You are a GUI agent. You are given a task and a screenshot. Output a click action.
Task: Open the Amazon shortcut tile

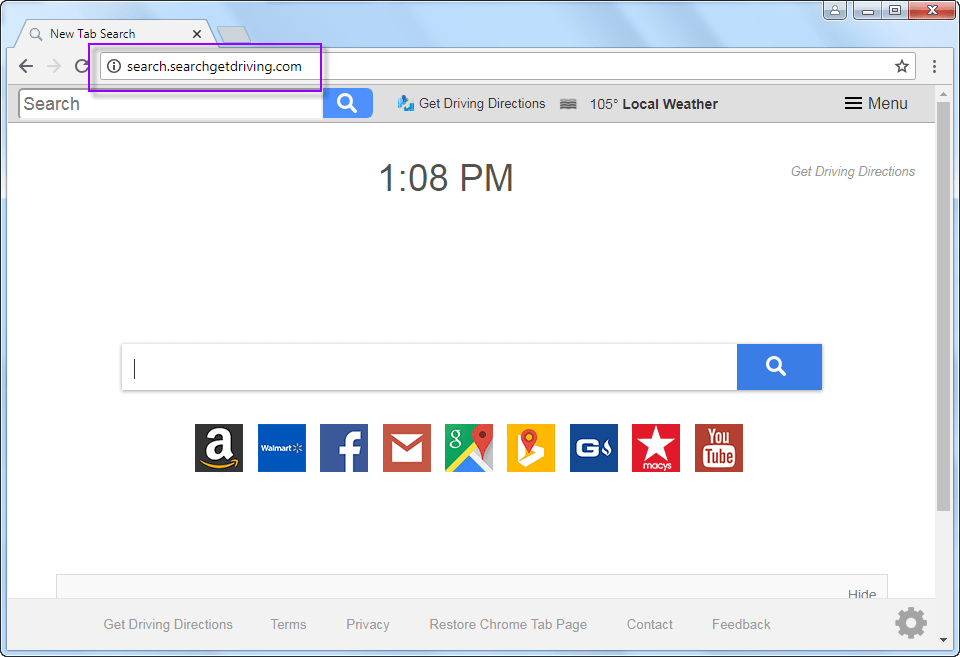pyautogui.click(x=219, y=448)
